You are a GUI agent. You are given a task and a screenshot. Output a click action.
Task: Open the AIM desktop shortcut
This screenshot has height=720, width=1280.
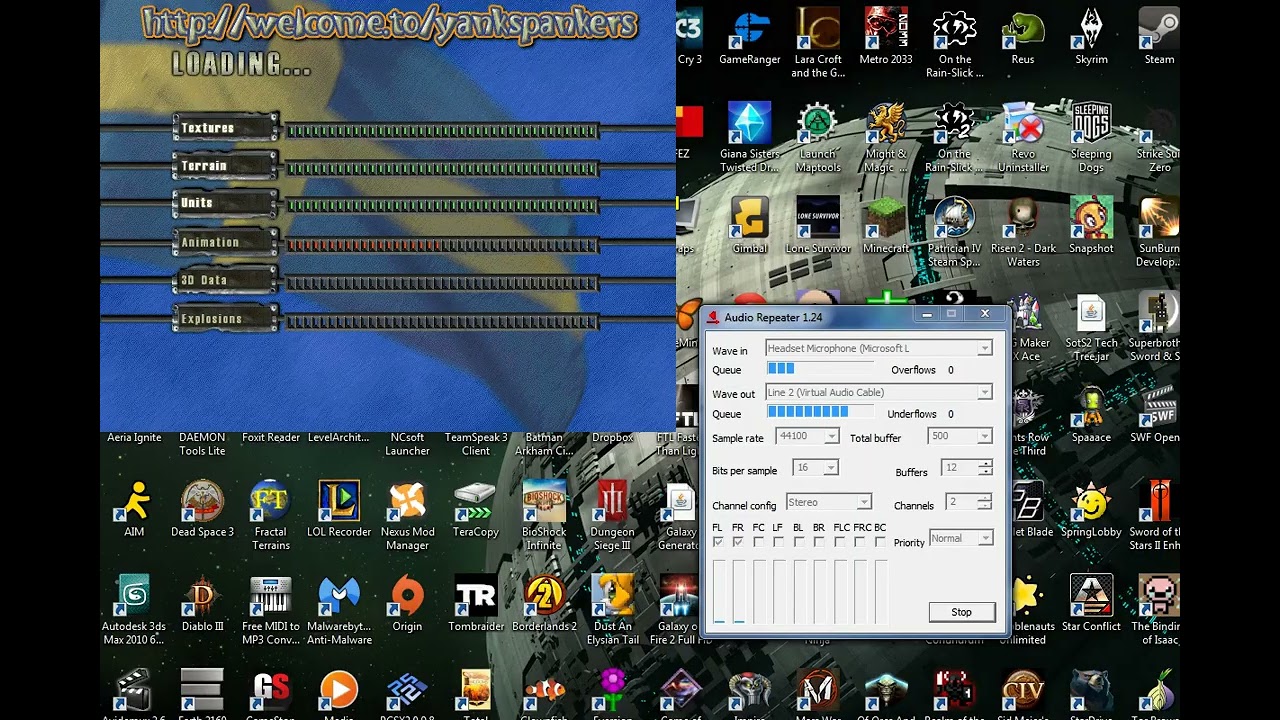[134, 509]
